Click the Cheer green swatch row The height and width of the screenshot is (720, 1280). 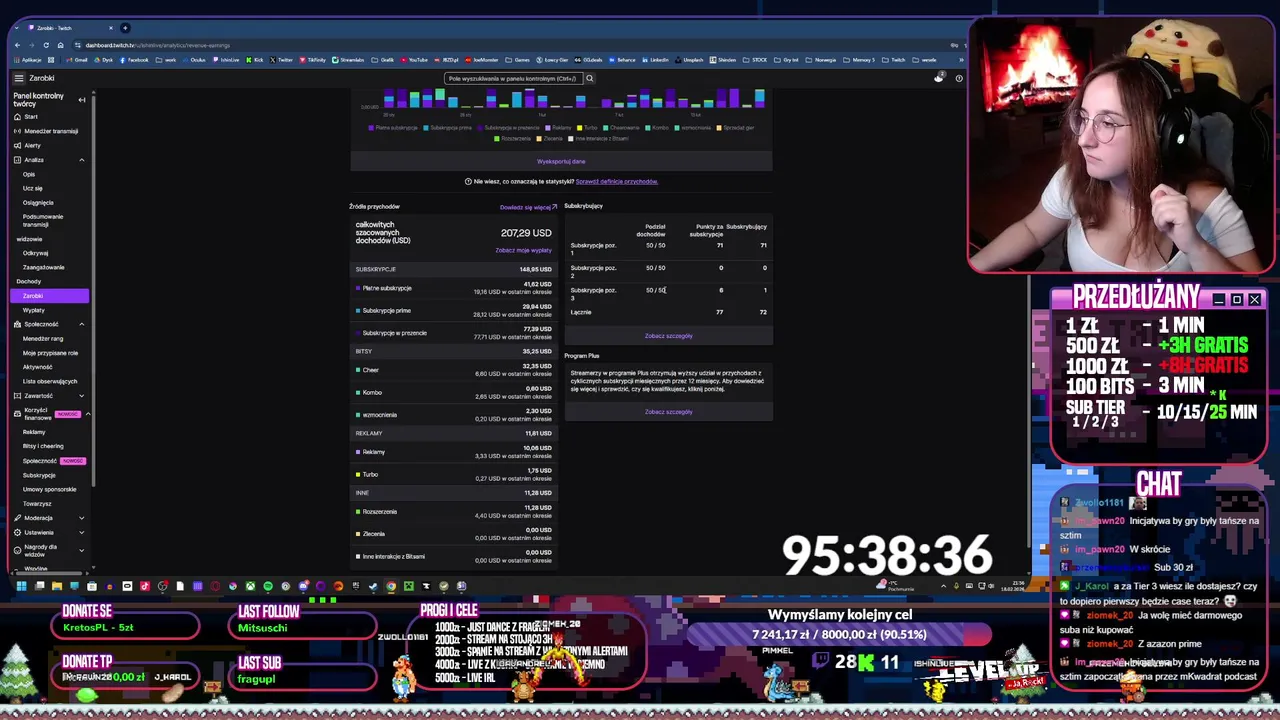[x=453, y=370]
